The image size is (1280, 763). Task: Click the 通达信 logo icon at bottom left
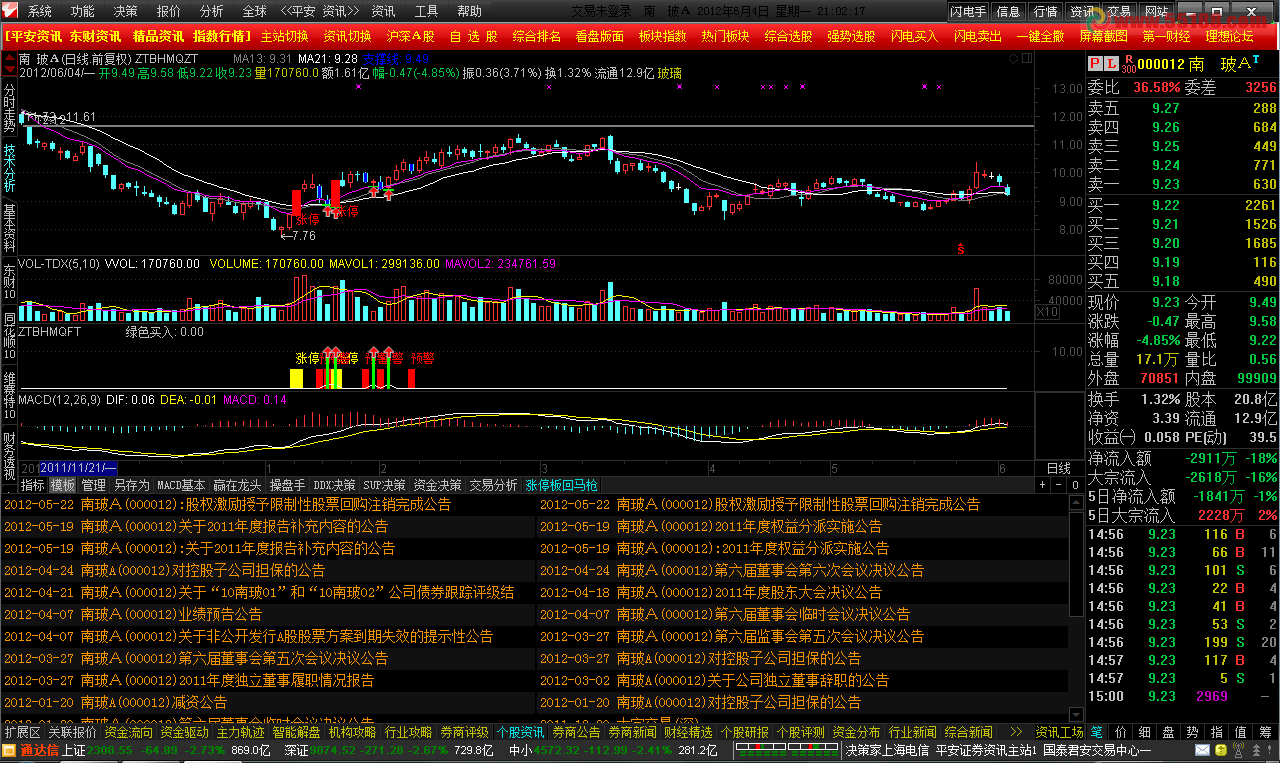pyautogui.click(x=34, y=750)
